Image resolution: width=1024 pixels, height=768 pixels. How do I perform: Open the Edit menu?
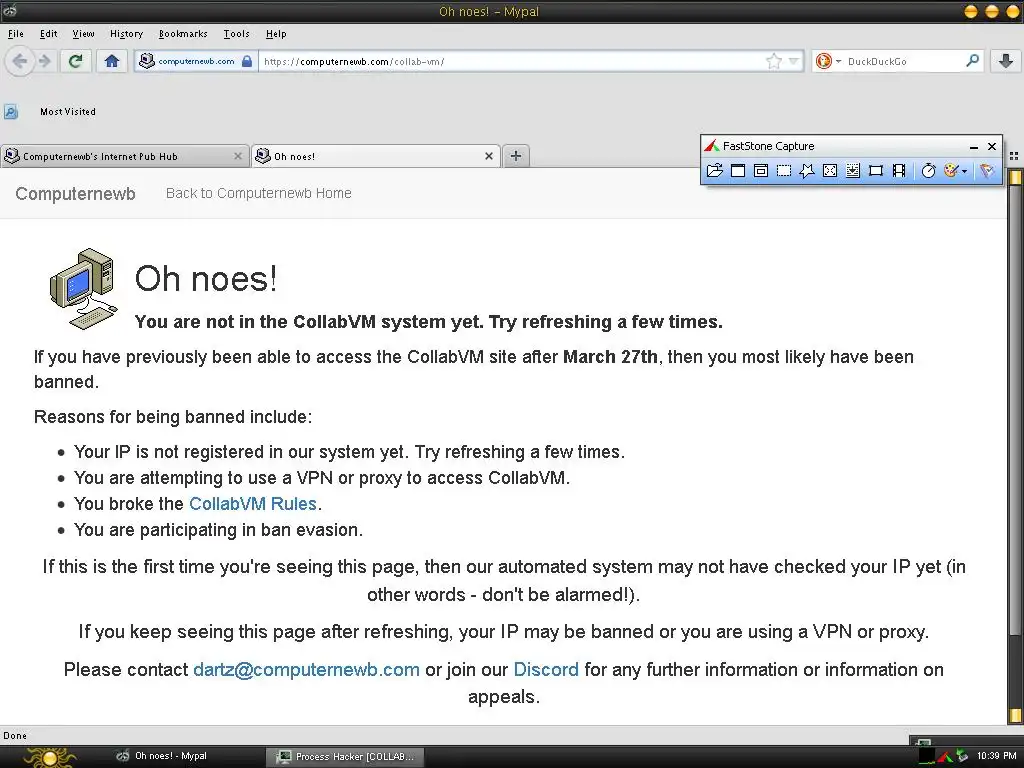coord(48,34)
